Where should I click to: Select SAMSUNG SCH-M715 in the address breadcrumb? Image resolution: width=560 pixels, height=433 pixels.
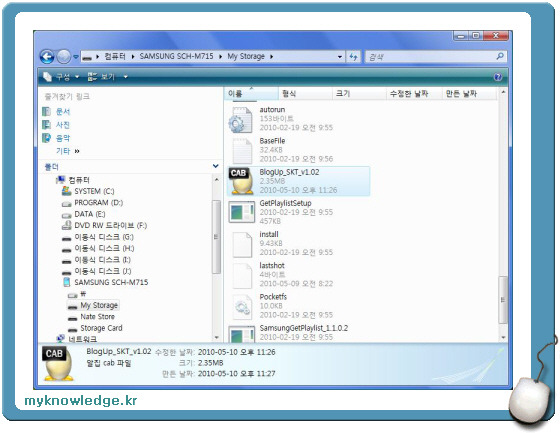point(176,56)
